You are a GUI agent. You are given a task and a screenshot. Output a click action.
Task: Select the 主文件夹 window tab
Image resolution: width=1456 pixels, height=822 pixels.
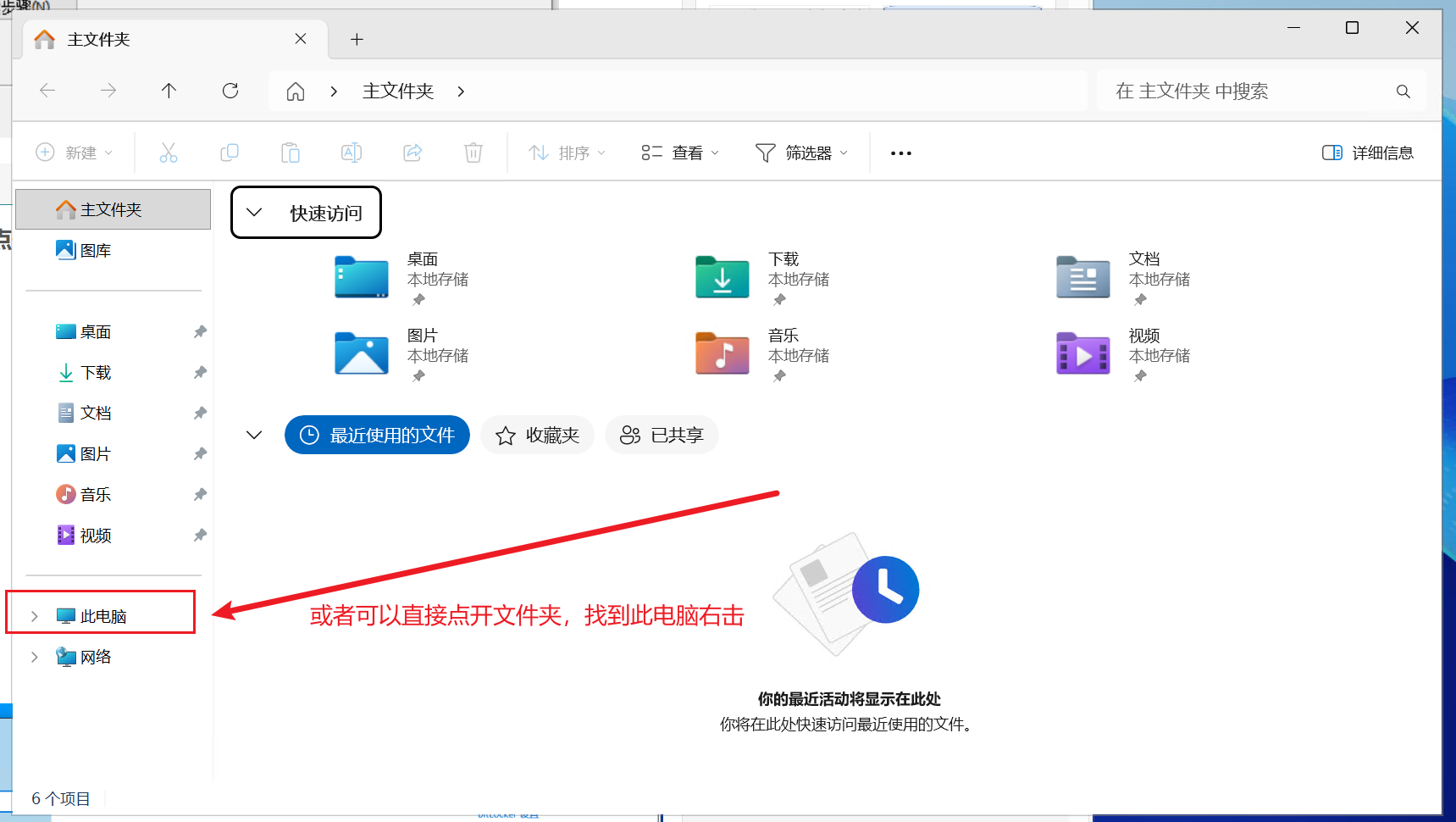pos(174,40)
